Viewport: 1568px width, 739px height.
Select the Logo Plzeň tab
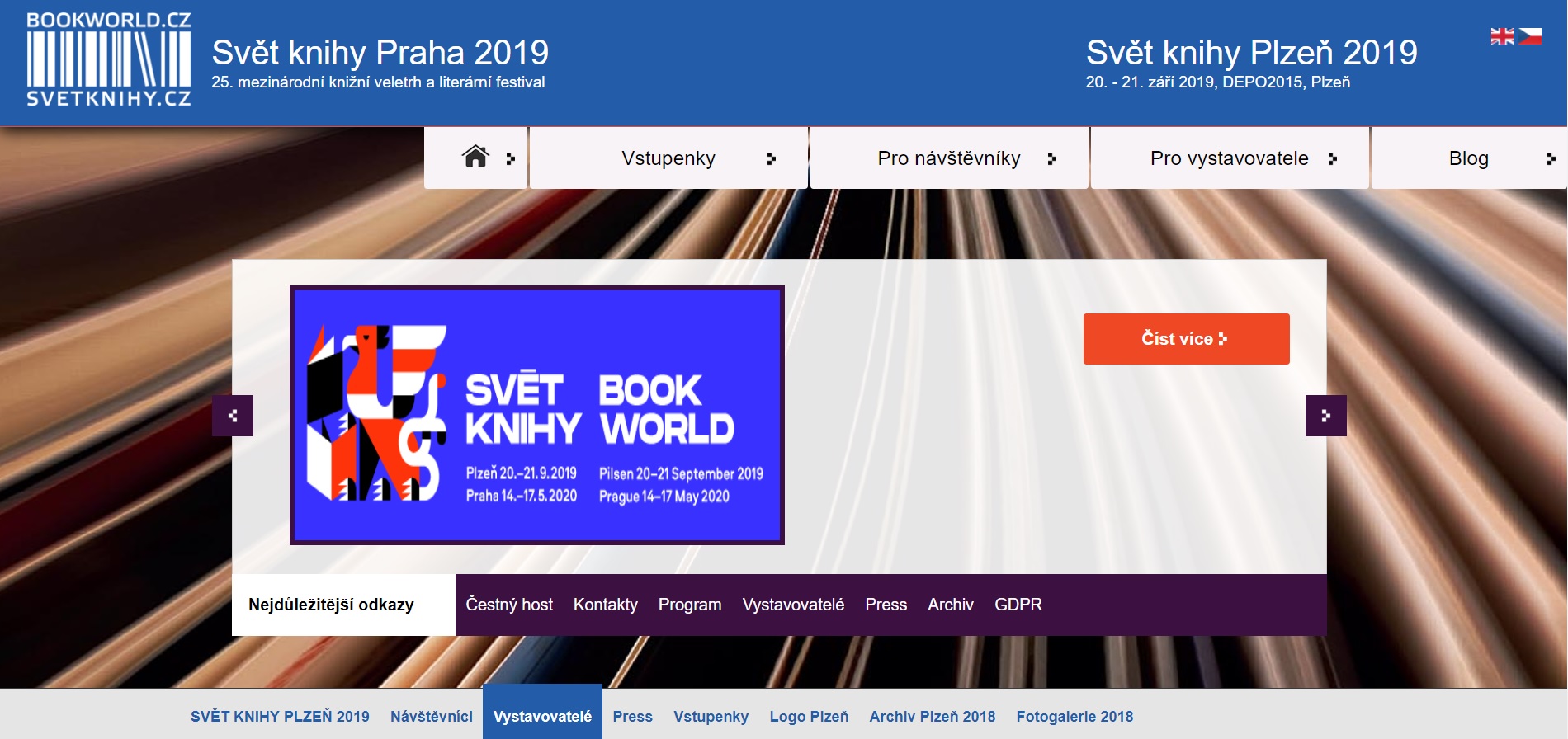tap(809, 717)
